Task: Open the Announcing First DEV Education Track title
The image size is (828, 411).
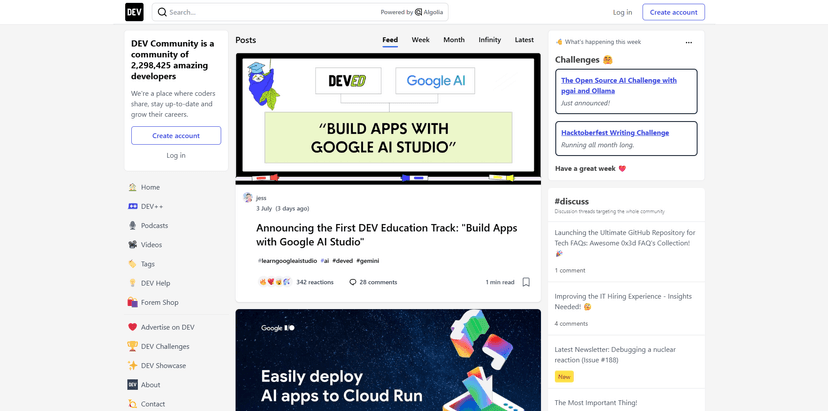Action: [387, 235]
